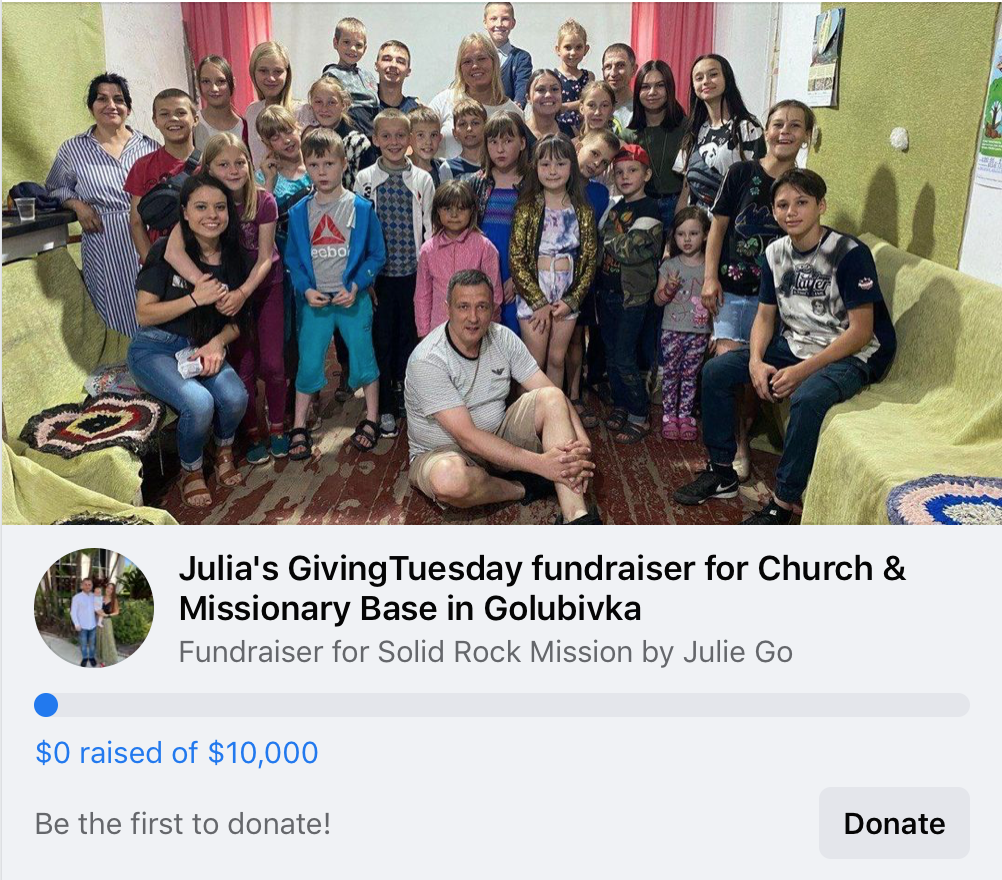This screenshot has height=880, width=1002.
Task: Open Julie Go's profile picture
Action: pos(94,608)
